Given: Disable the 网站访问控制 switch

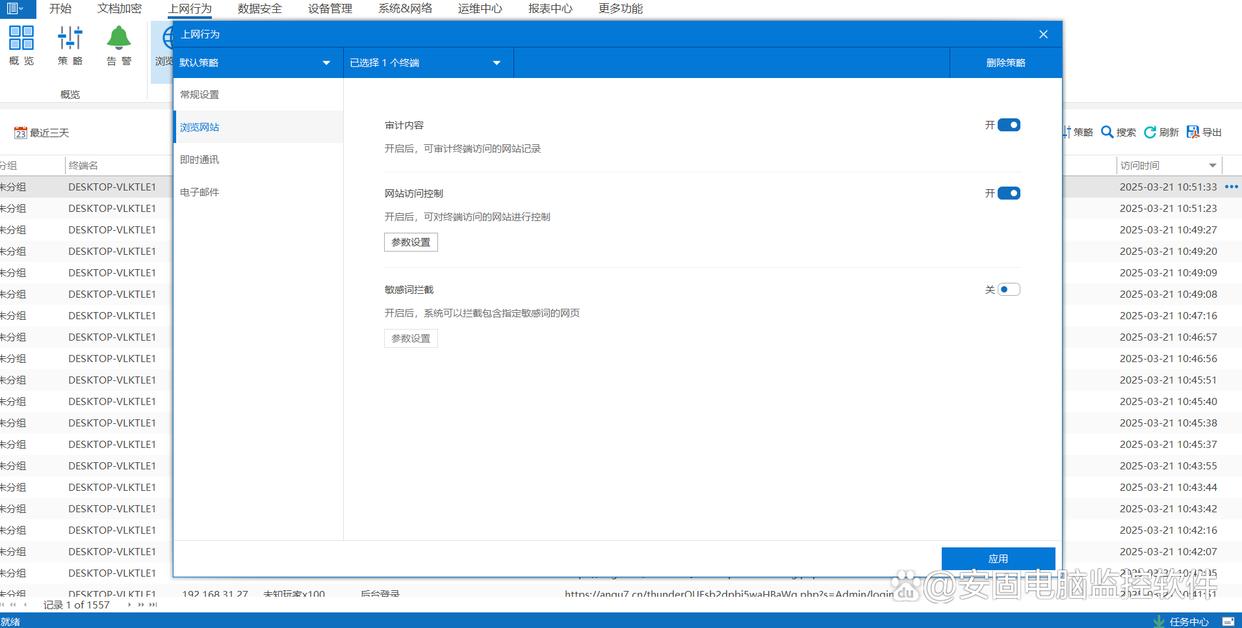Looking at the screenshot, I should point(1008,193).
